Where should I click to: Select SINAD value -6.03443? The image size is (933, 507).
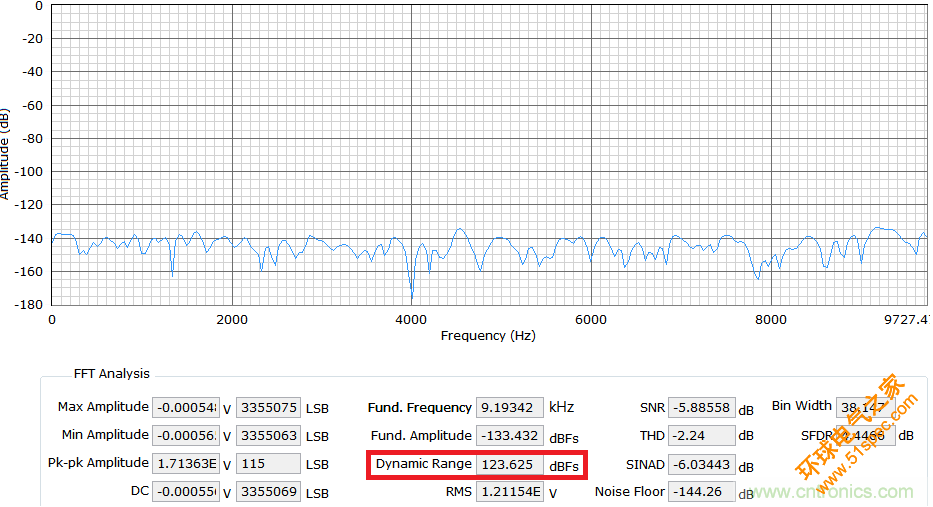coord(702,464)
